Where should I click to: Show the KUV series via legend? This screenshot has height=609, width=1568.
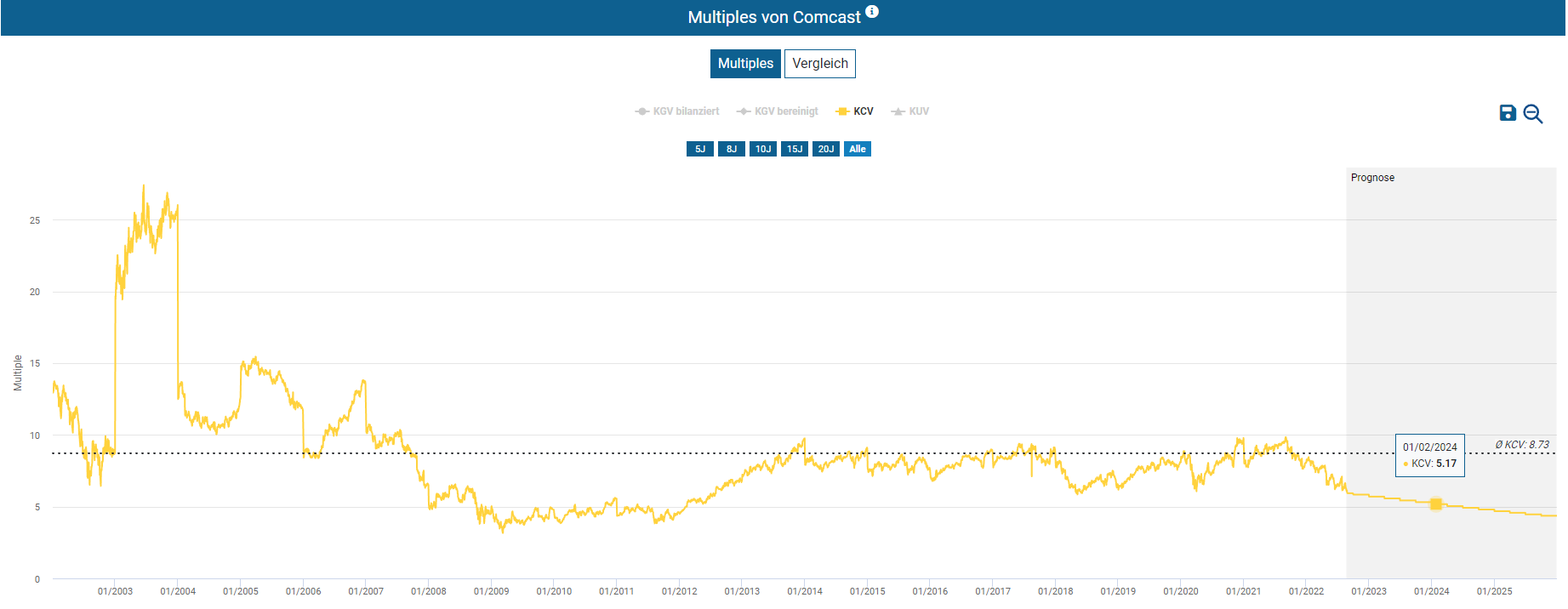909,111
